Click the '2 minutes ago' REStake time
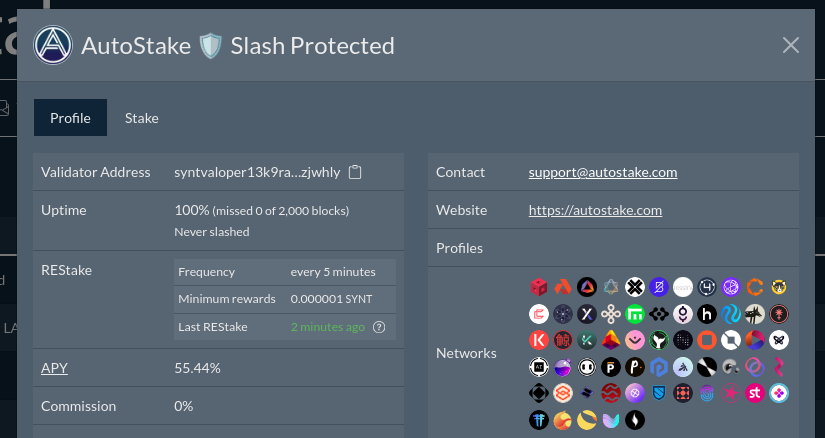This screenshot has width=825, height=438. [328, 327]
